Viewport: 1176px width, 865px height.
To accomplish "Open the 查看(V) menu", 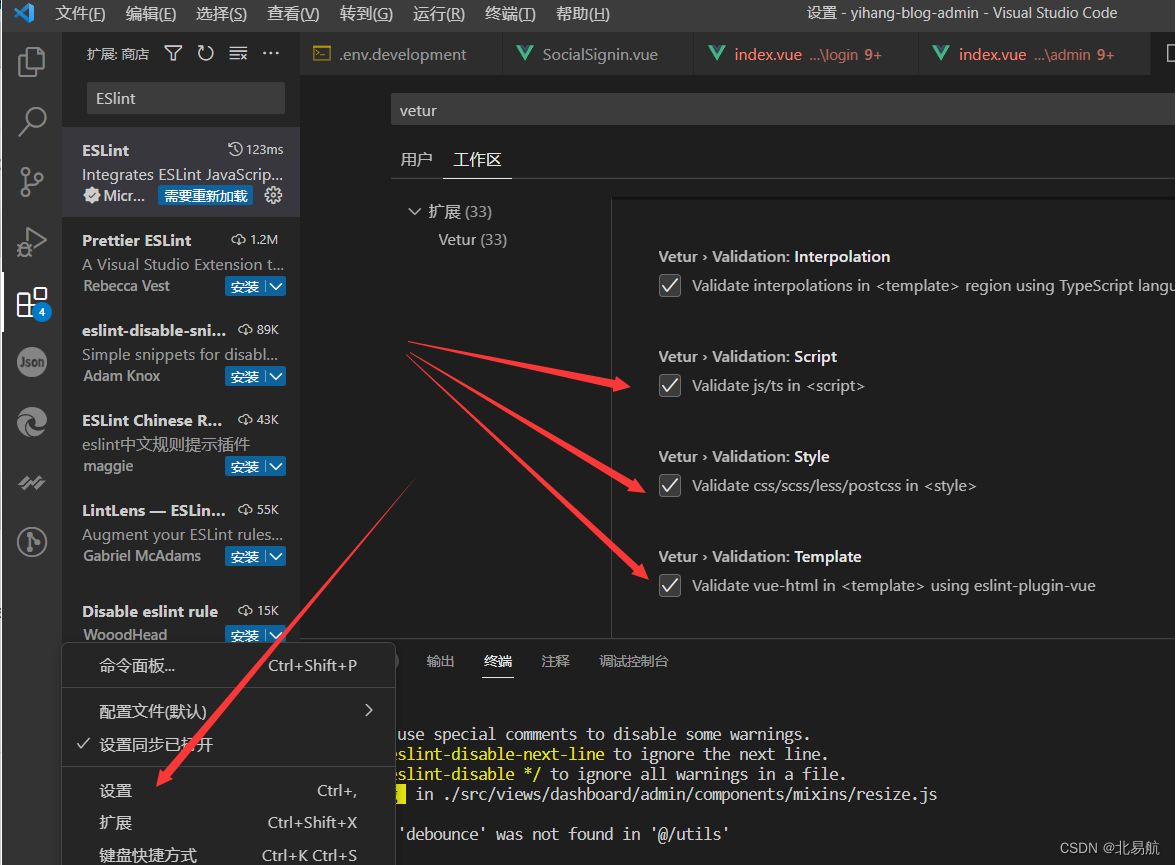I will click(x=292, y=14).
